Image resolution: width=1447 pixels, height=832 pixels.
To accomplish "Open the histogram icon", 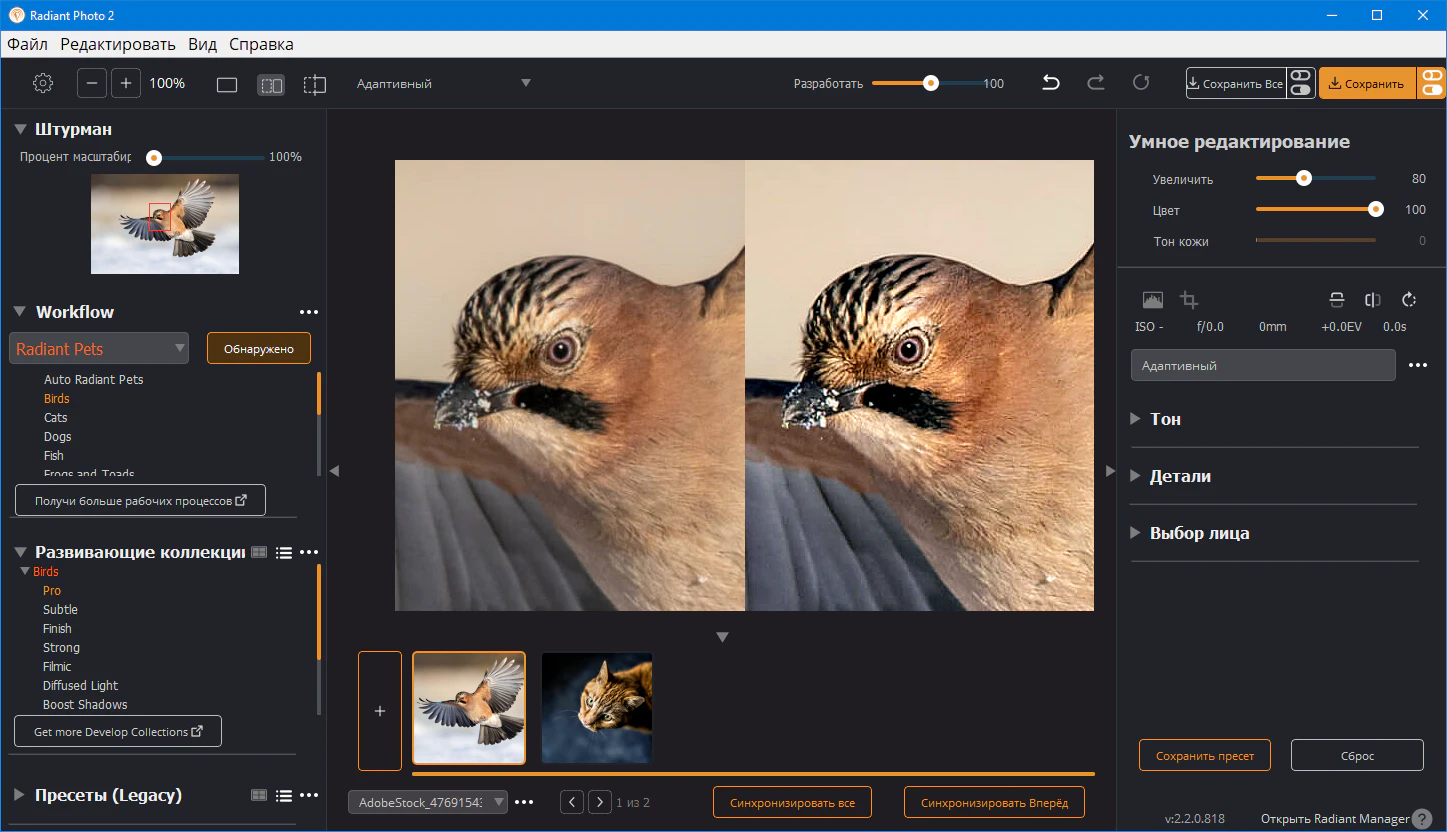I will tap(1153, 300).
